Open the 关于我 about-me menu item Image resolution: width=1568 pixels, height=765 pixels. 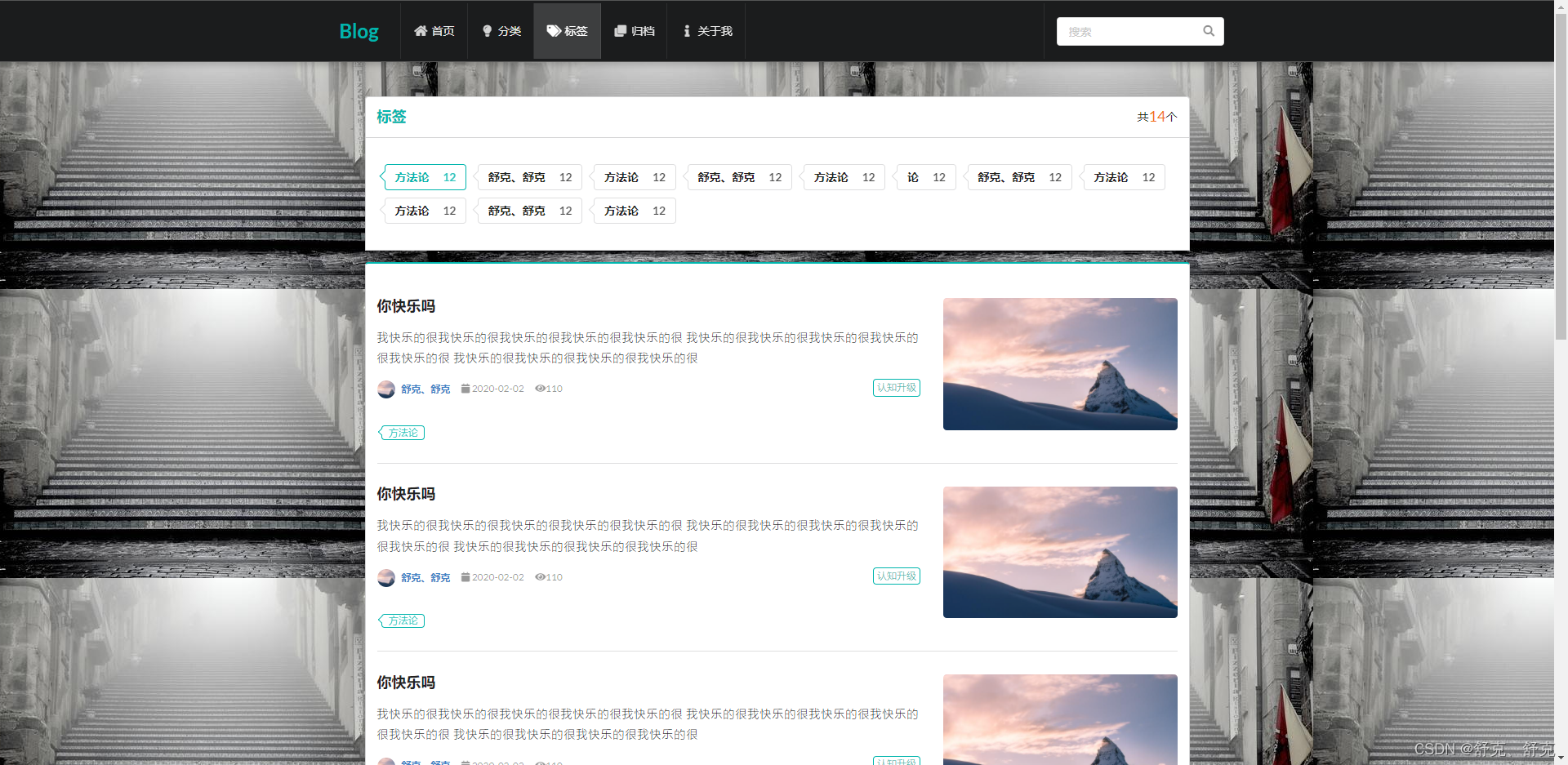click(706, 31)
